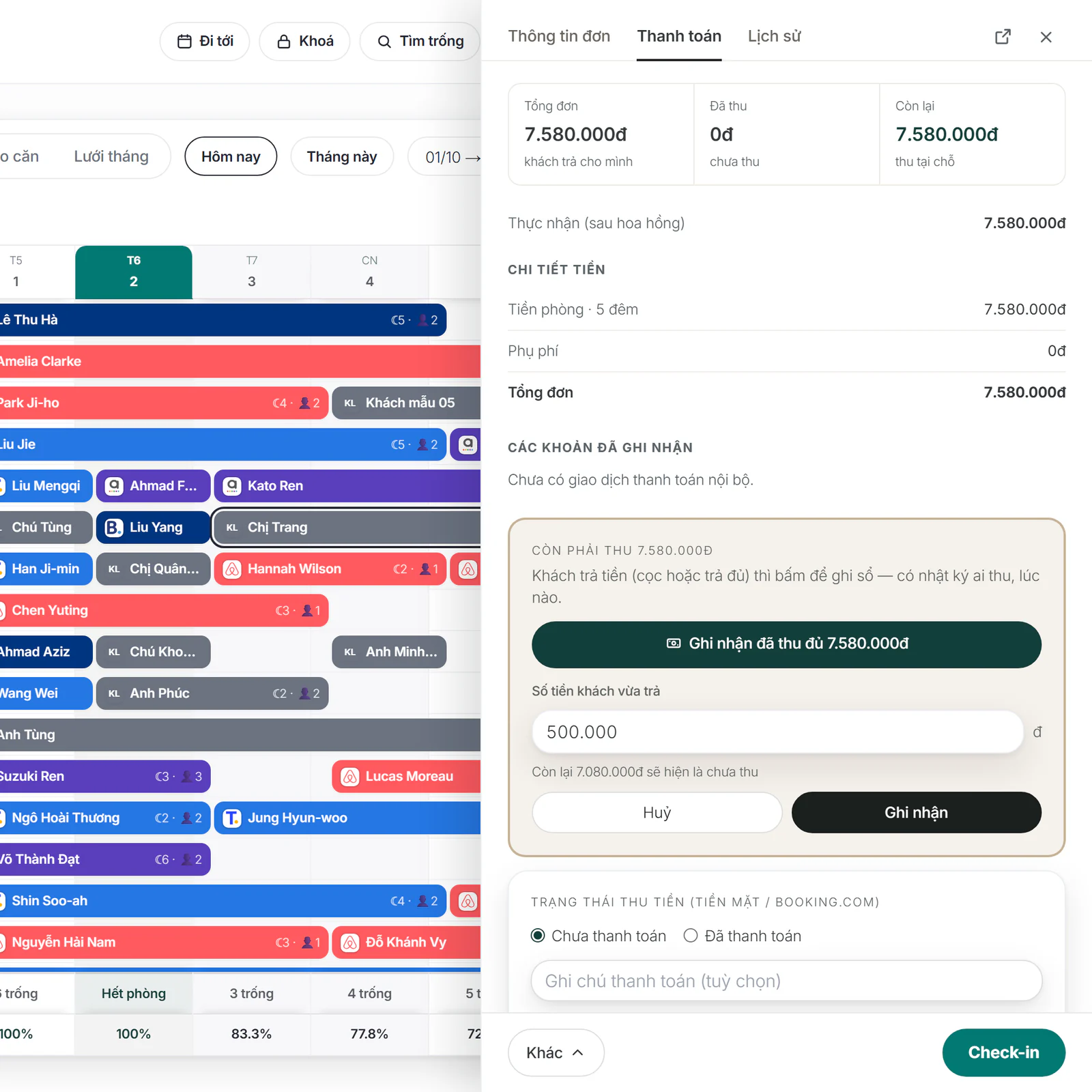Click the KL badge on Chị Trang booking

232,528
